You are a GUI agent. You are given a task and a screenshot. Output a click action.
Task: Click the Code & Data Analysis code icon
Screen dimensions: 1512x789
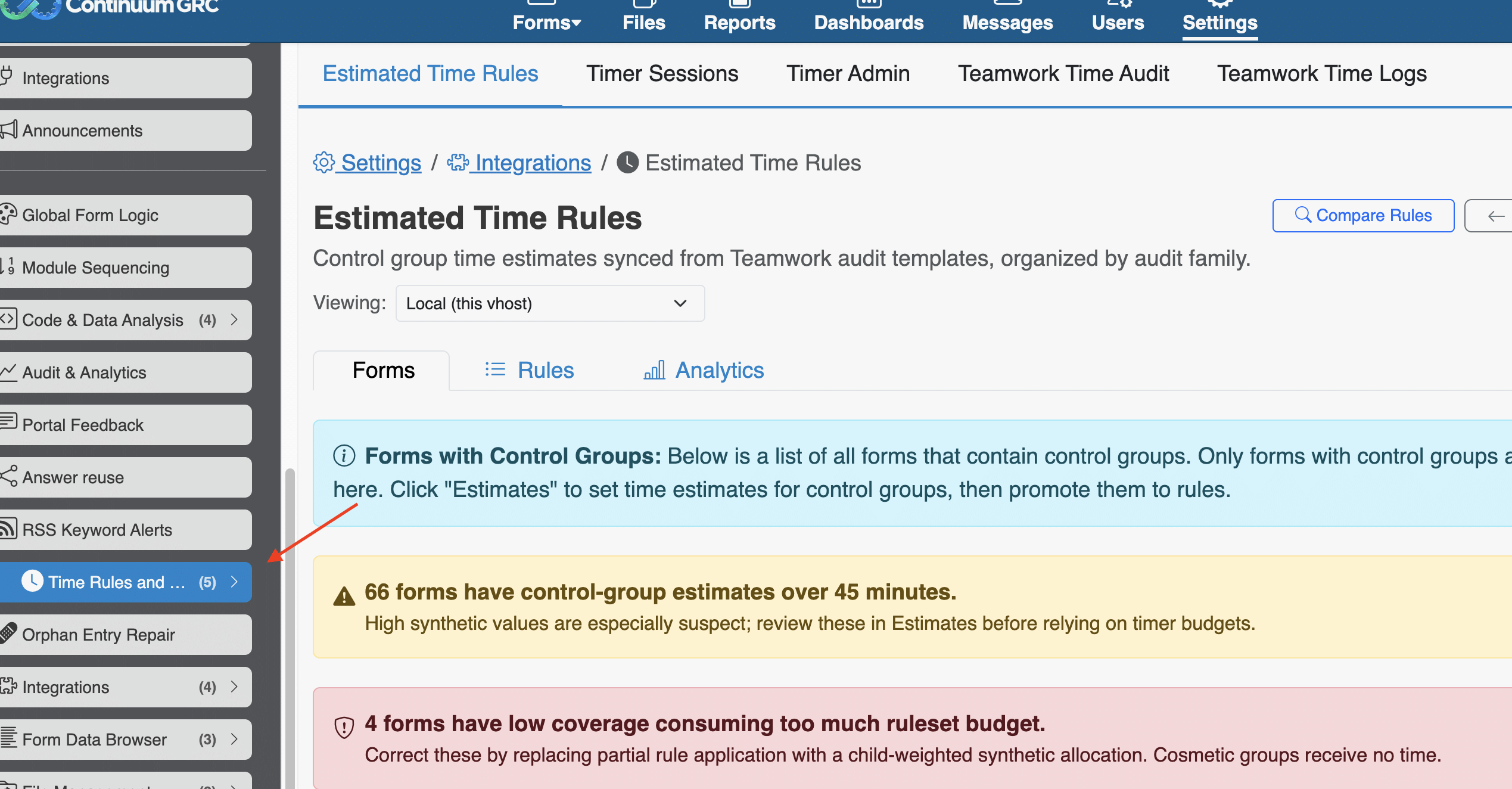(x=8, y=319)
